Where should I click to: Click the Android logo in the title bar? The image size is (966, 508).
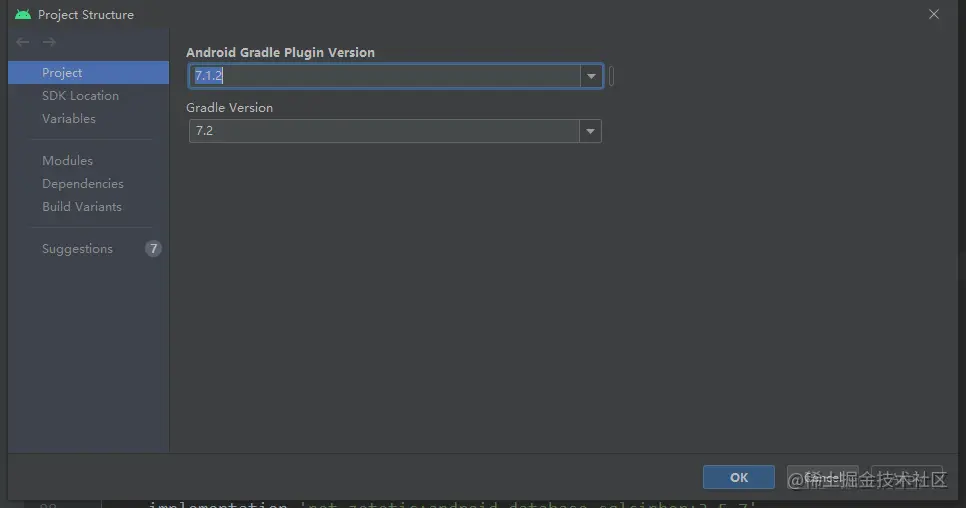23,14
